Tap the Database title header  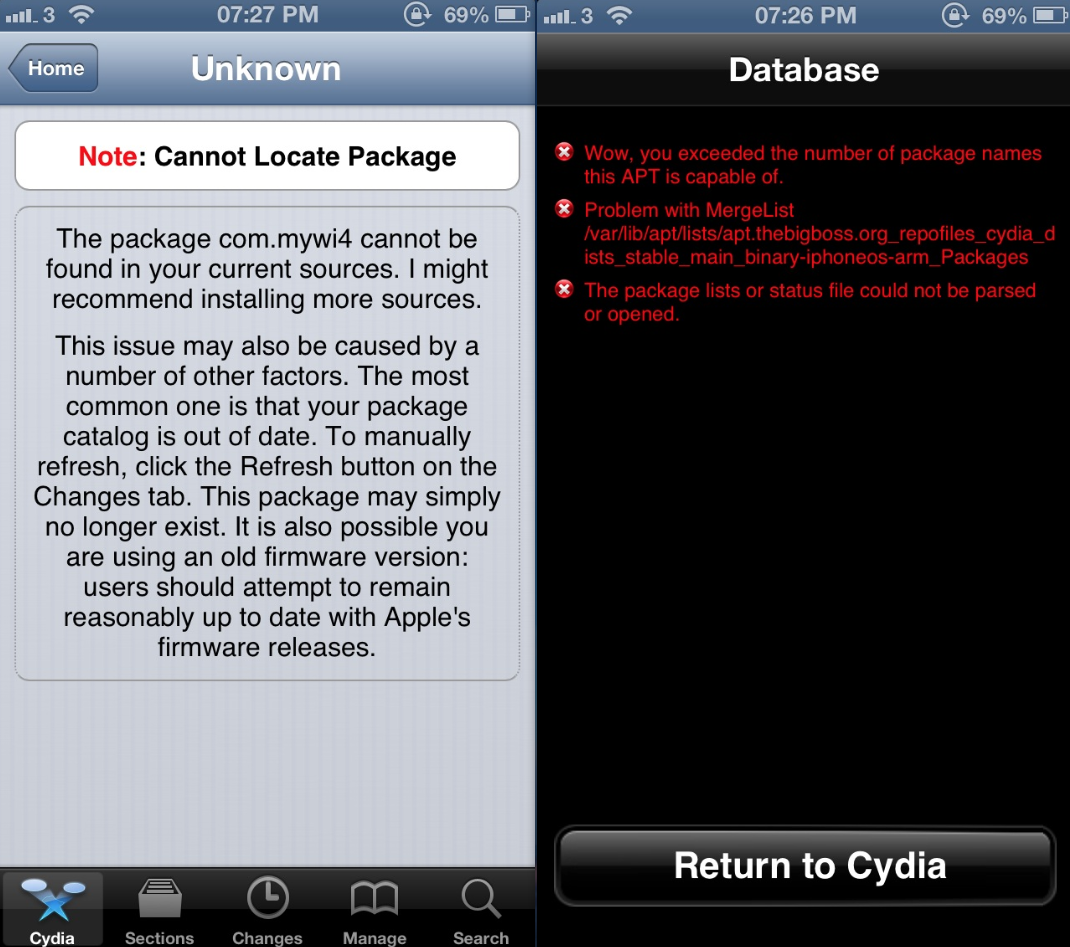pos(804,70)
